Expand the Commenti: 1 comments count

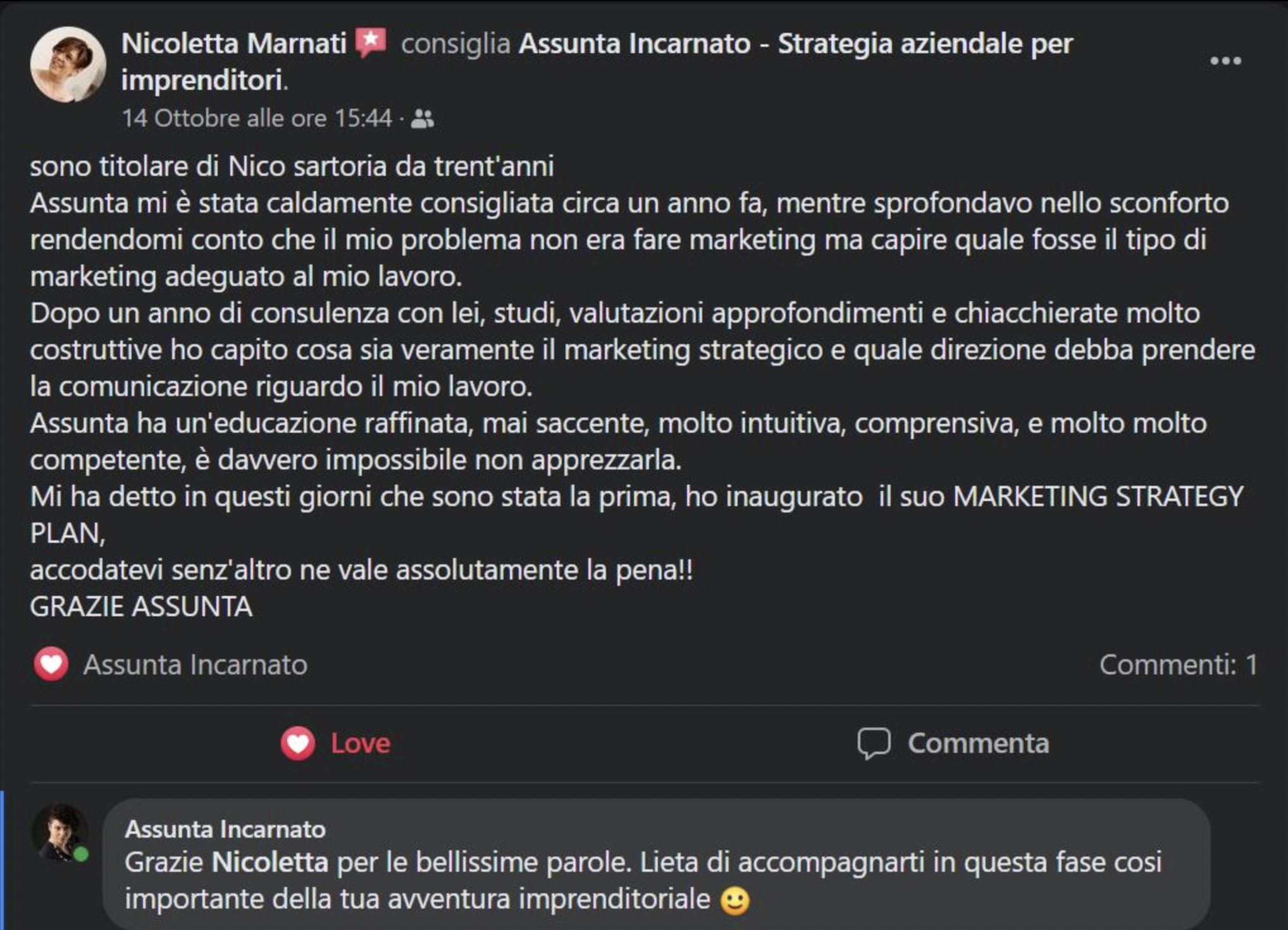[x=1178, y=665]
